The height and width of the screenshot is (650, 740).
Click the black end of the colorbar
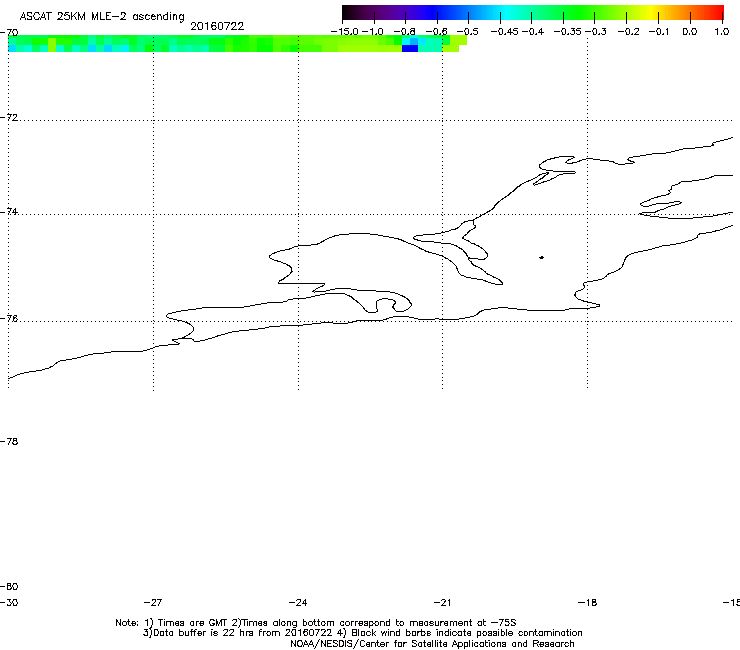tap(349, 12)
